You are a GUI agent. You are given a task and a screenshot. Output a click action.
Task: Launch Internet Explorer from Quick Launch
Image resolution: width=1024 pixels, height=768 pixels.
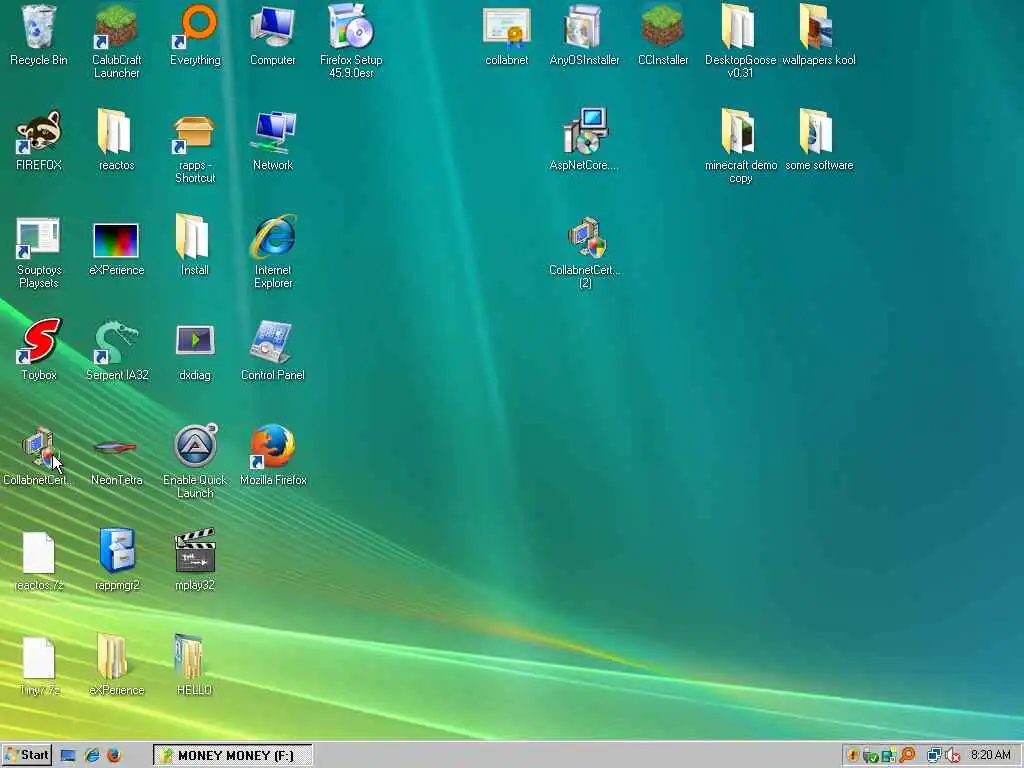[91, 756]
